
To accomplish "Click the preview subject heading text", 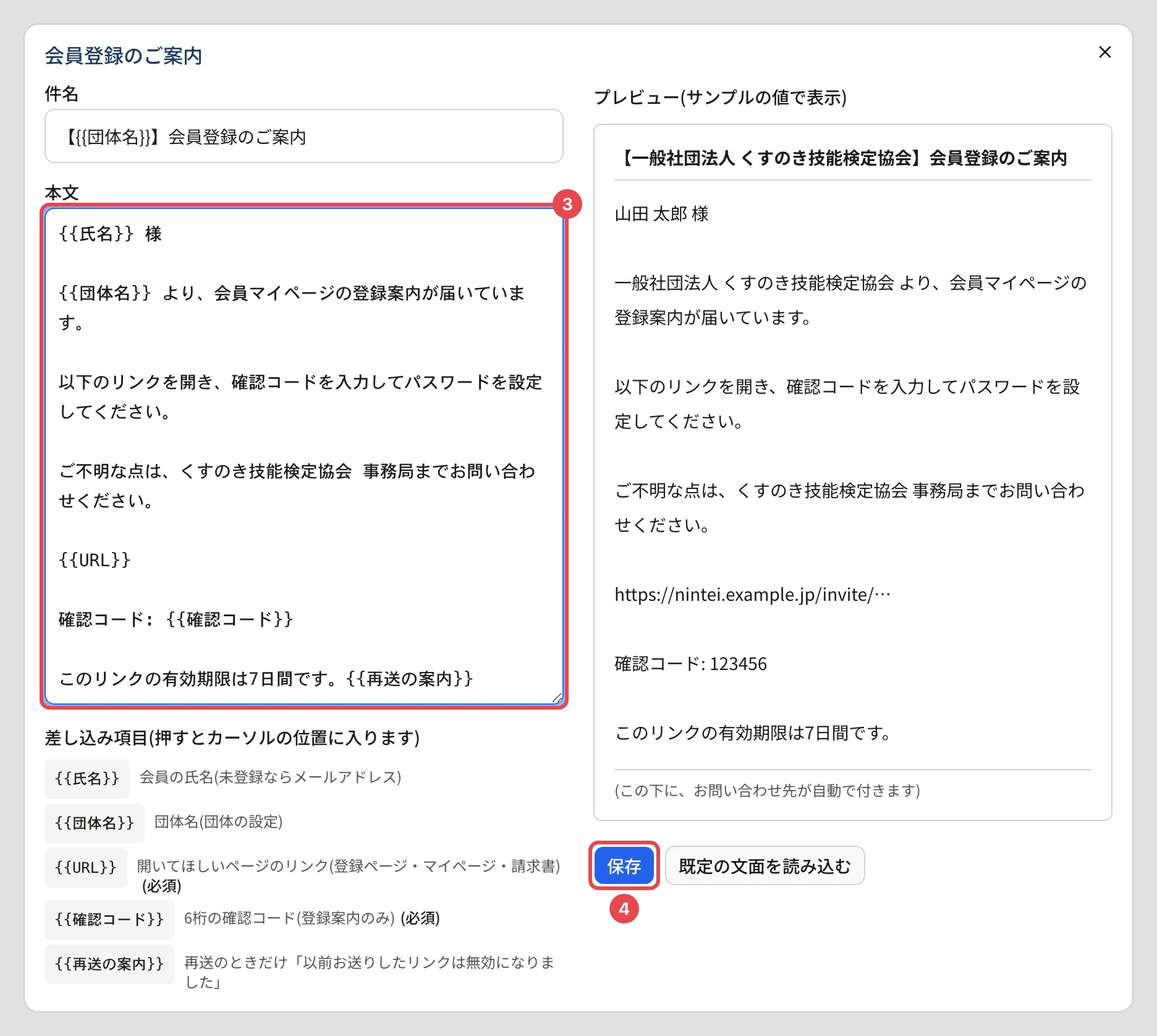I will tap(842, 158).
